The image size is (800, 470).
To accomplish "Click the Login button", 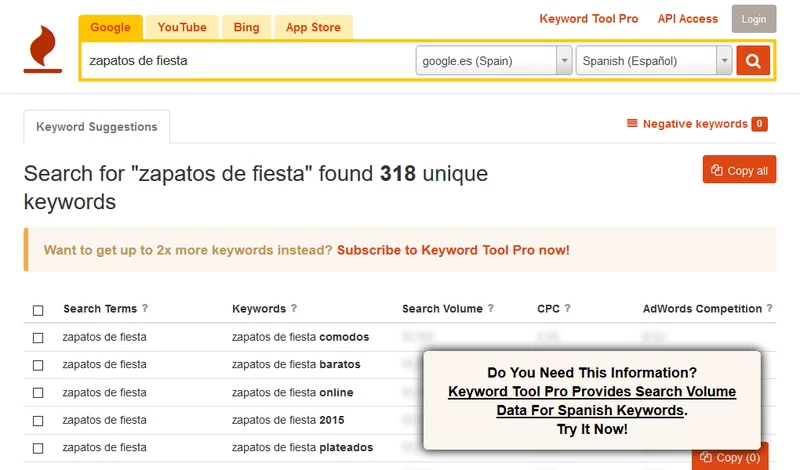I will tap(754, 19).
